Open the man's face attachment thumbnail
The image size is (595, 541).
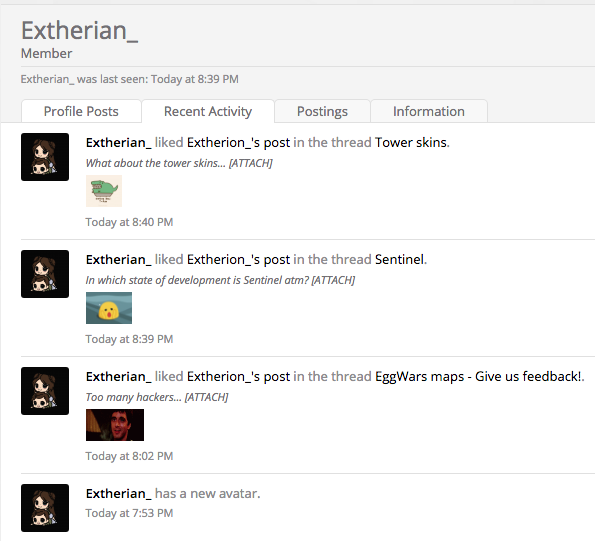point(115,425)
